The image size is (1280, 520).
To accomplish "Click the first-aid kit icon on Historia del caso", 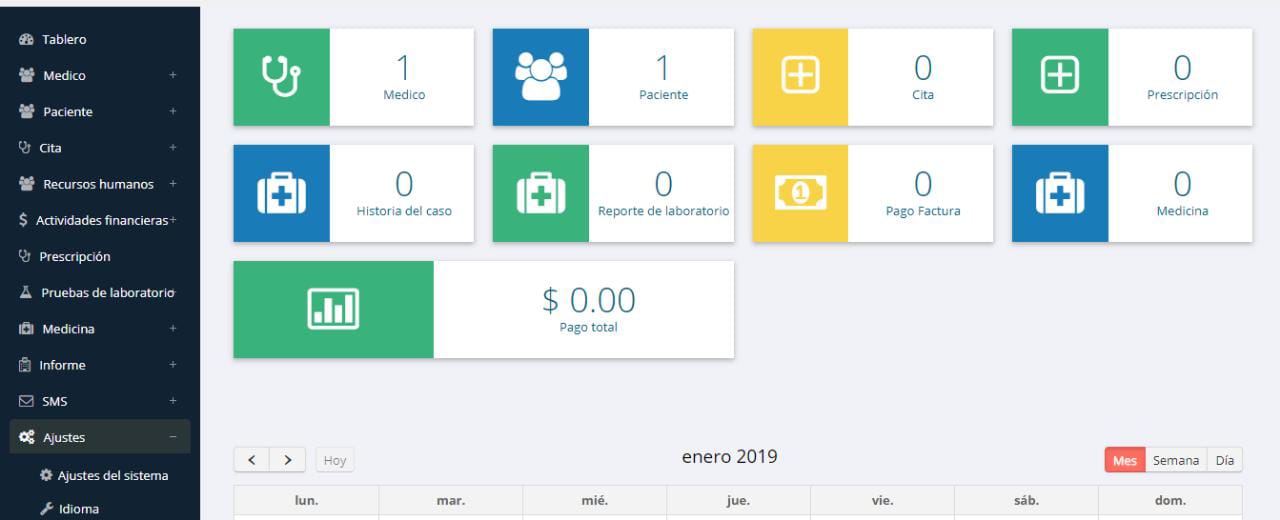I will pyautogui.click(x=281, y=193).
